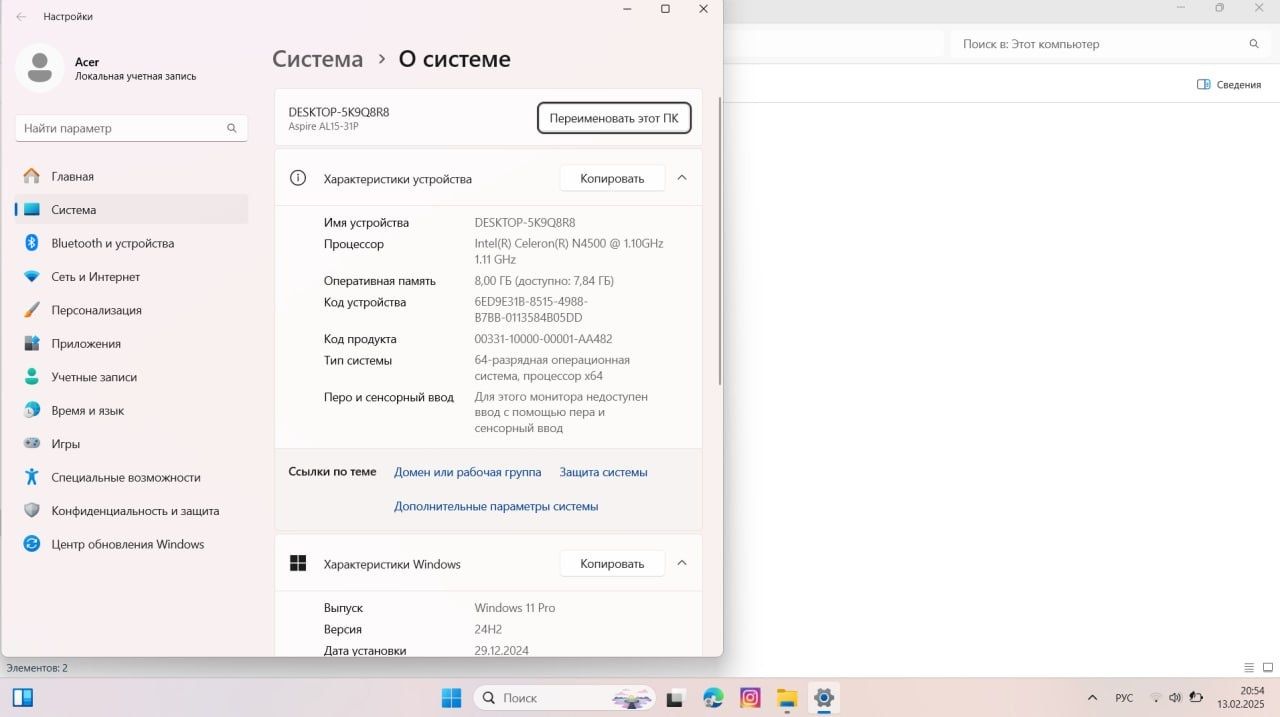Click the taskbar Поиск search box
Image resolution: width=1280 pixels, height=717 pixels.
(x=564, y=698)
